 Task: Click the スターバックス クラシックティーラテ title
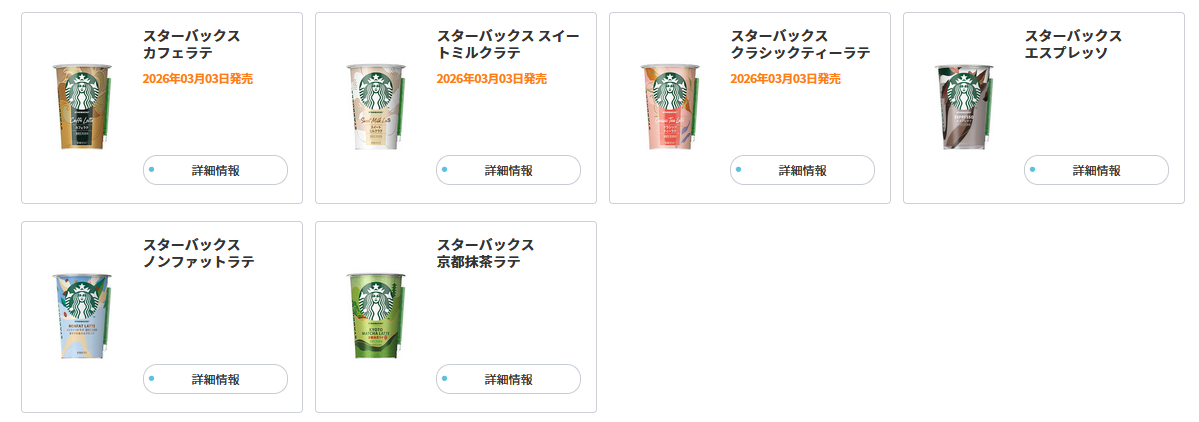click(800, 45)
